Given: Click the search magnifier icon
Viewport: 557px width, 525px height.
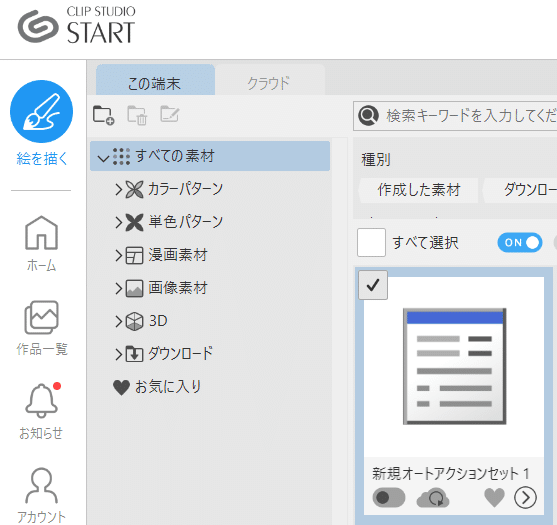Looking at the screenshot, I should (368, 115).
